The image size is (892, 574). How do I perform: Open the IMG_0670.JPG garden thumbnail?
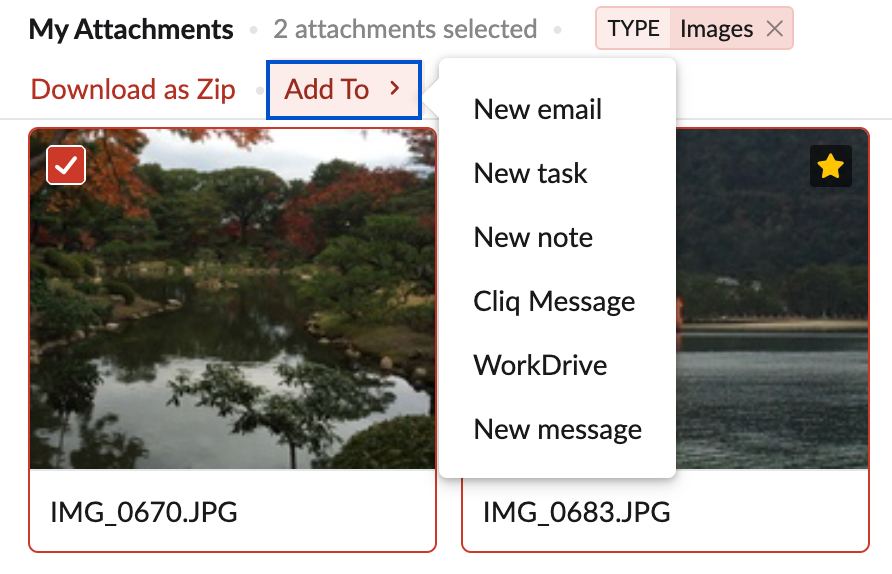[232, 330]
